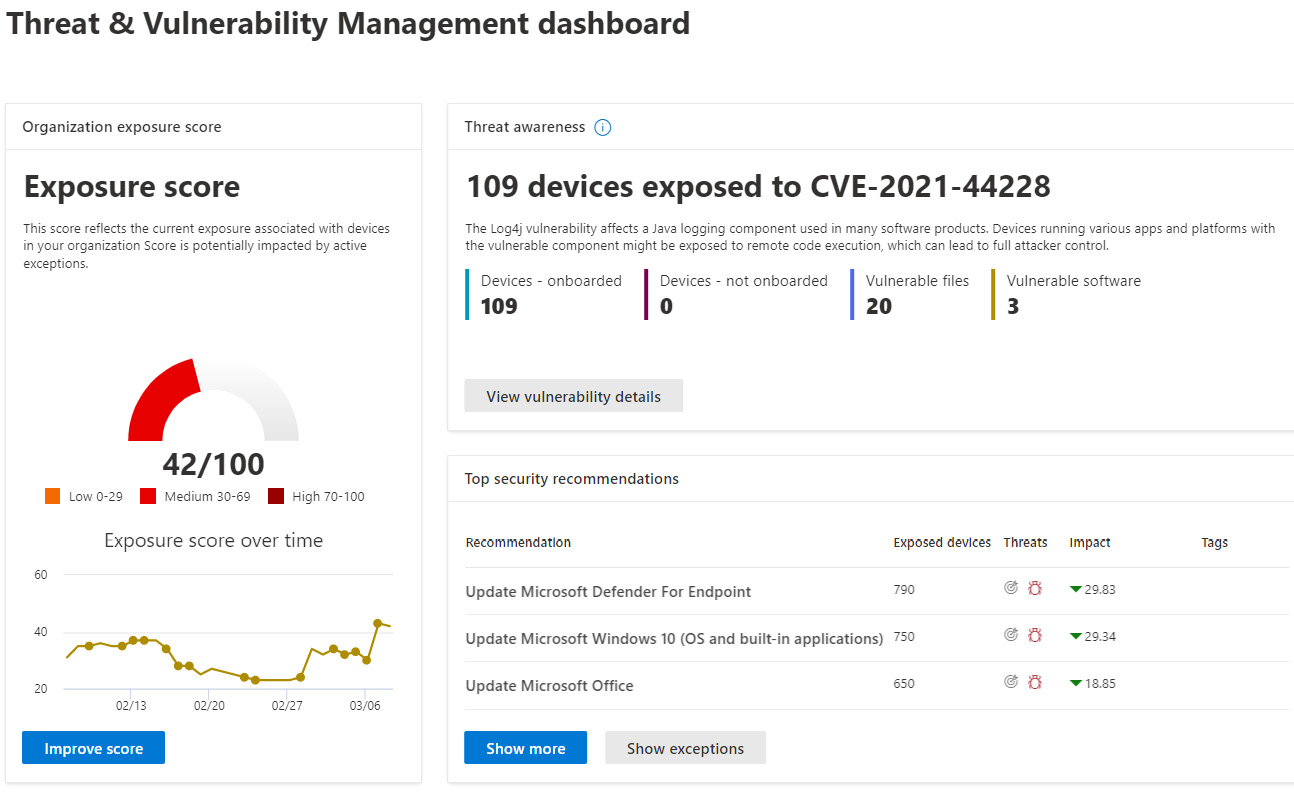Click the Tags column header
This screenshot has height=794, width=1294.
(1214, 542)
